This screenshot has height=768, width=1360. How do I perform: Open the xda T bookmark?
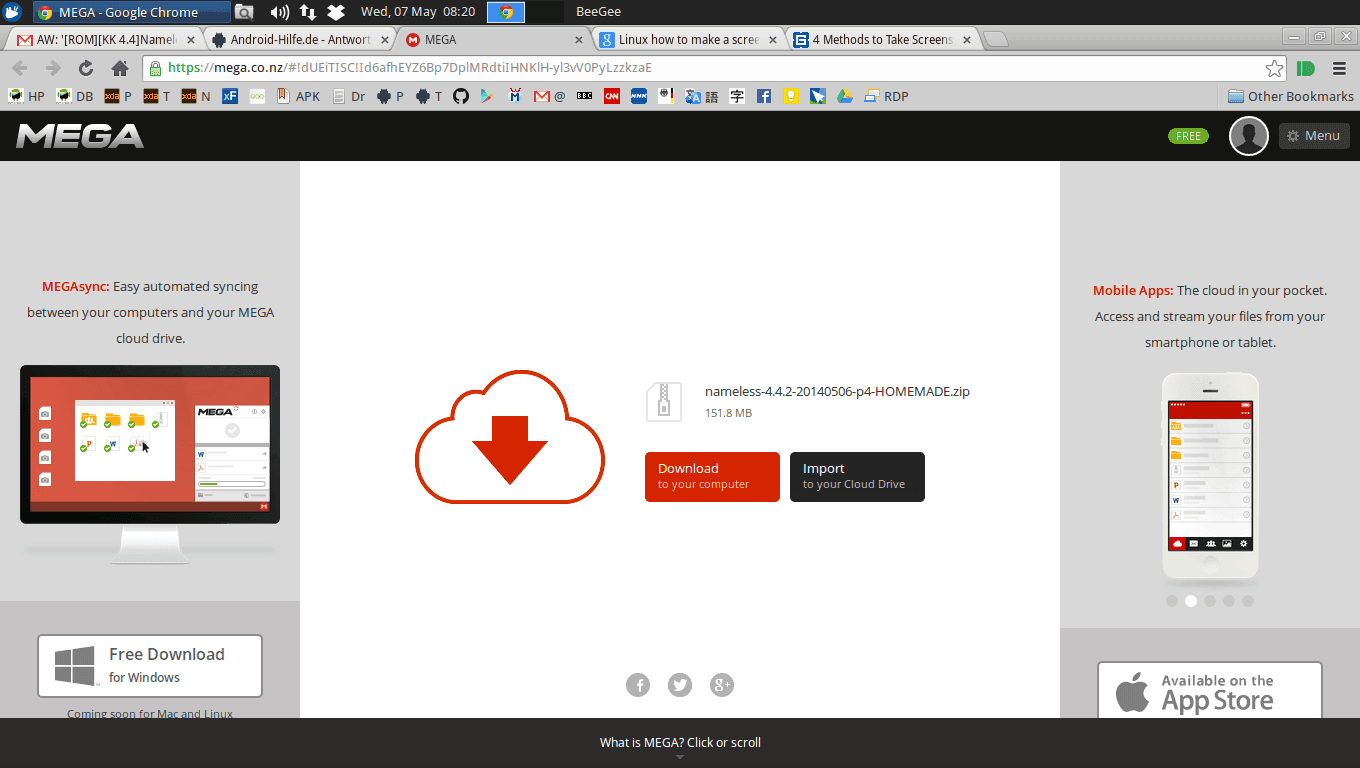click(x=156, y=96)
